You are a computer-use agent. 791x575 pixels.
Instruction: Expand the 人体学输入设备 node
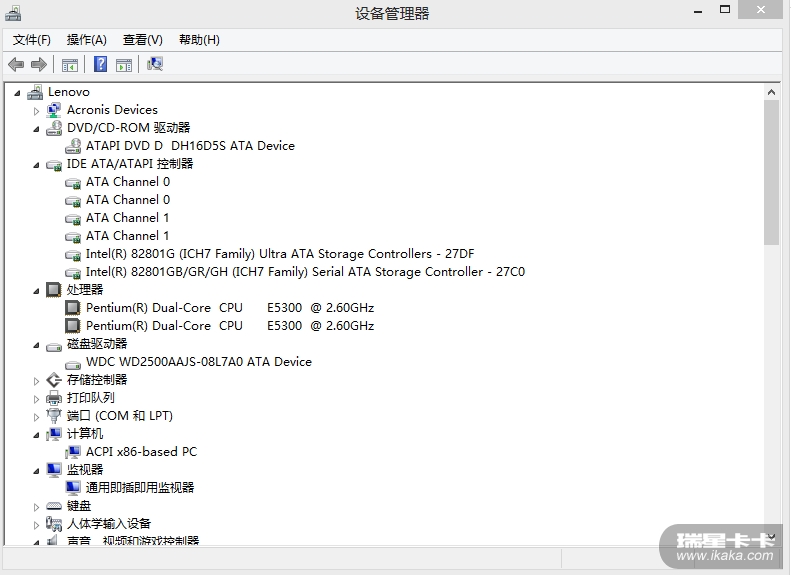pyautogui.click(x=36, y=525)
